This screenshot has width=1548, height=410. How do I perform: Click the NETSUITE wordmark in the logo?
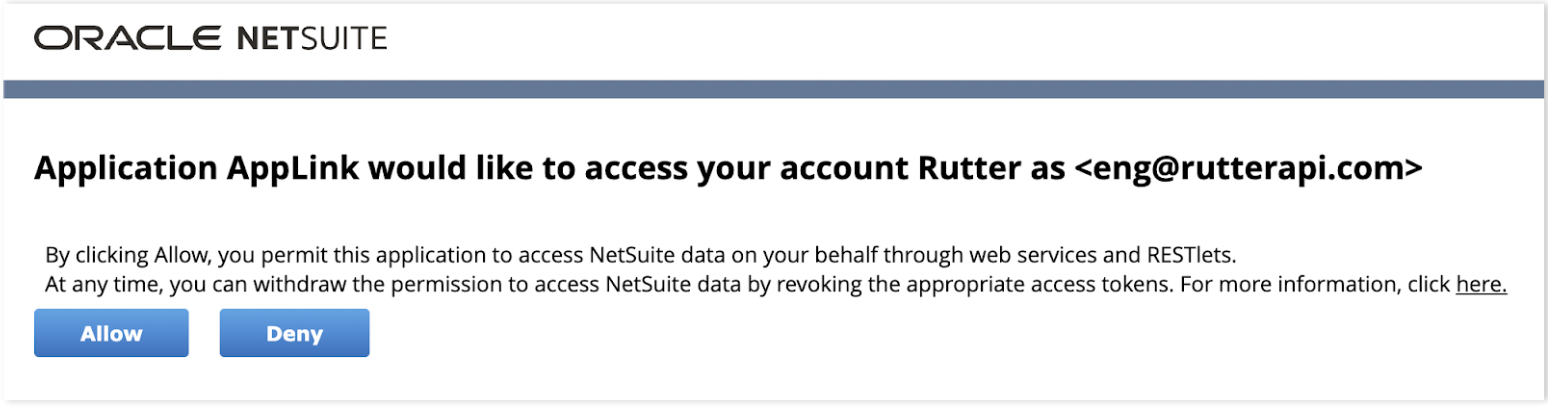[312, 39]
